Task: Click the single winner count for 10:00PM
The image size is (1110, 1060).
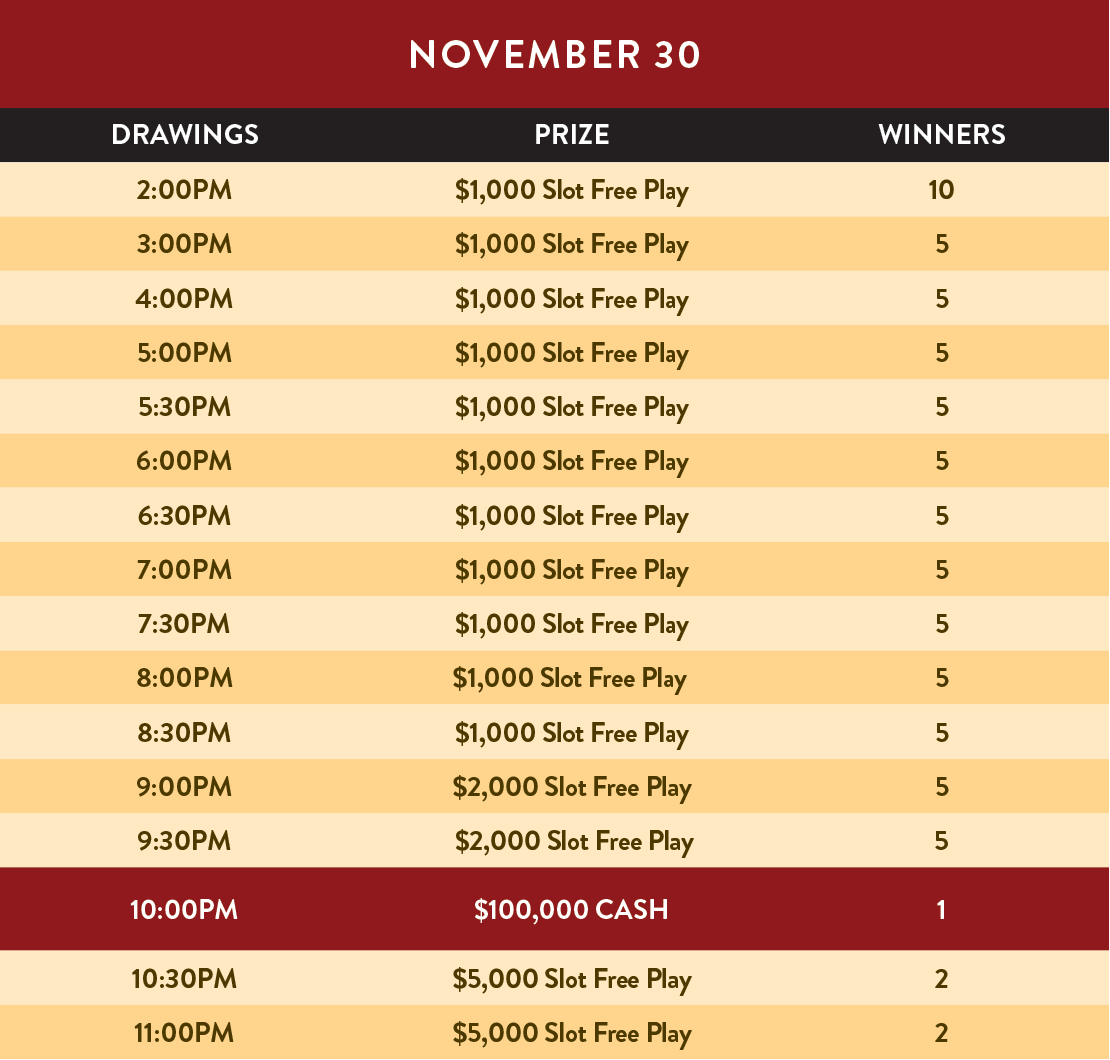Action: coord(941,910)
